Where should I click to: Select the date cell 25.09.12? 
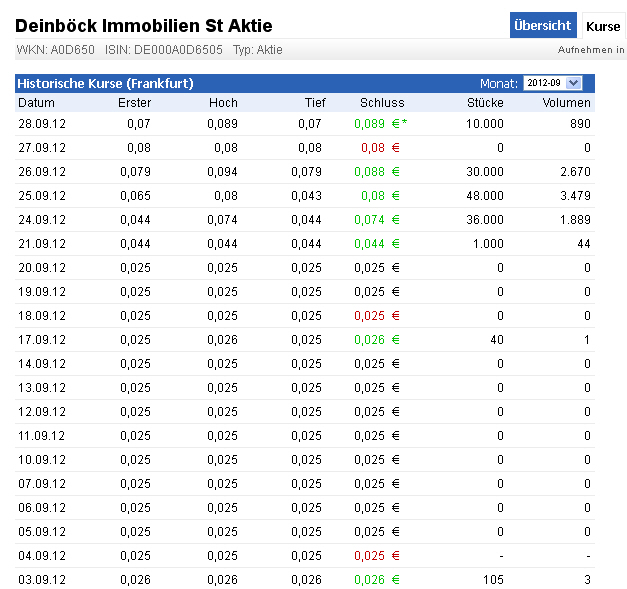point(42,196)
